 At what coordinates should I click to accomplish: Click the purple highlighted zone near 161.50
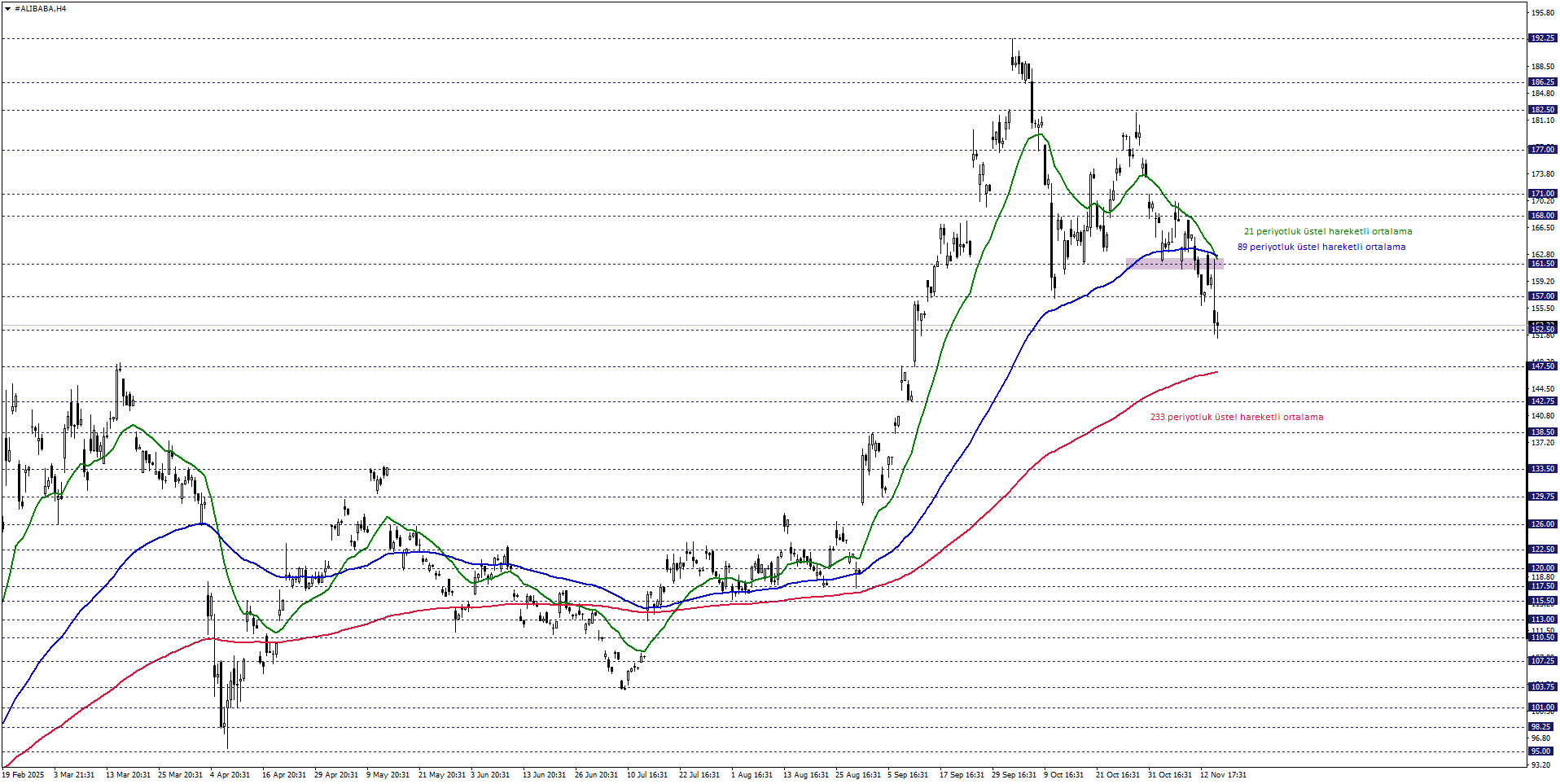[1174, 264]
